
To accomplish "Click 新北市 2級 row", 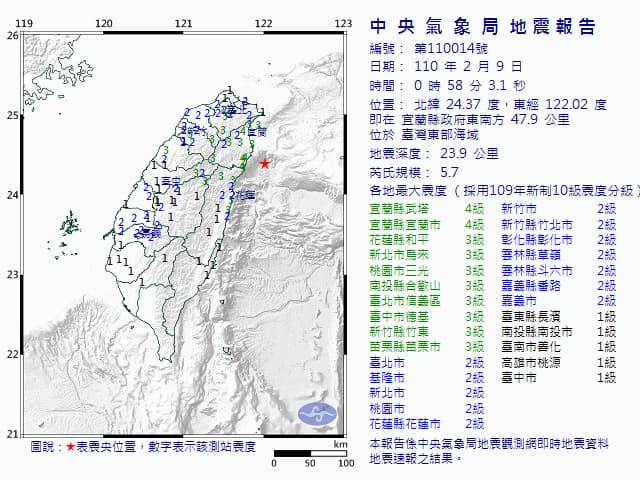I will tap(427, 393).
